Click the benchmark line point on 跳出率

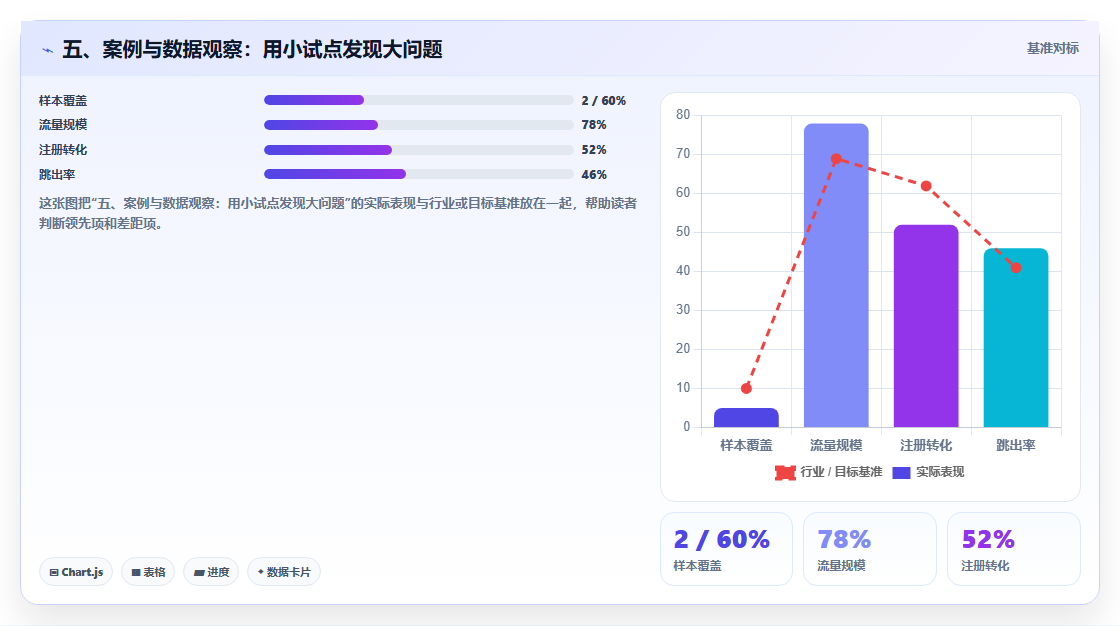[x=1016, y=268]
